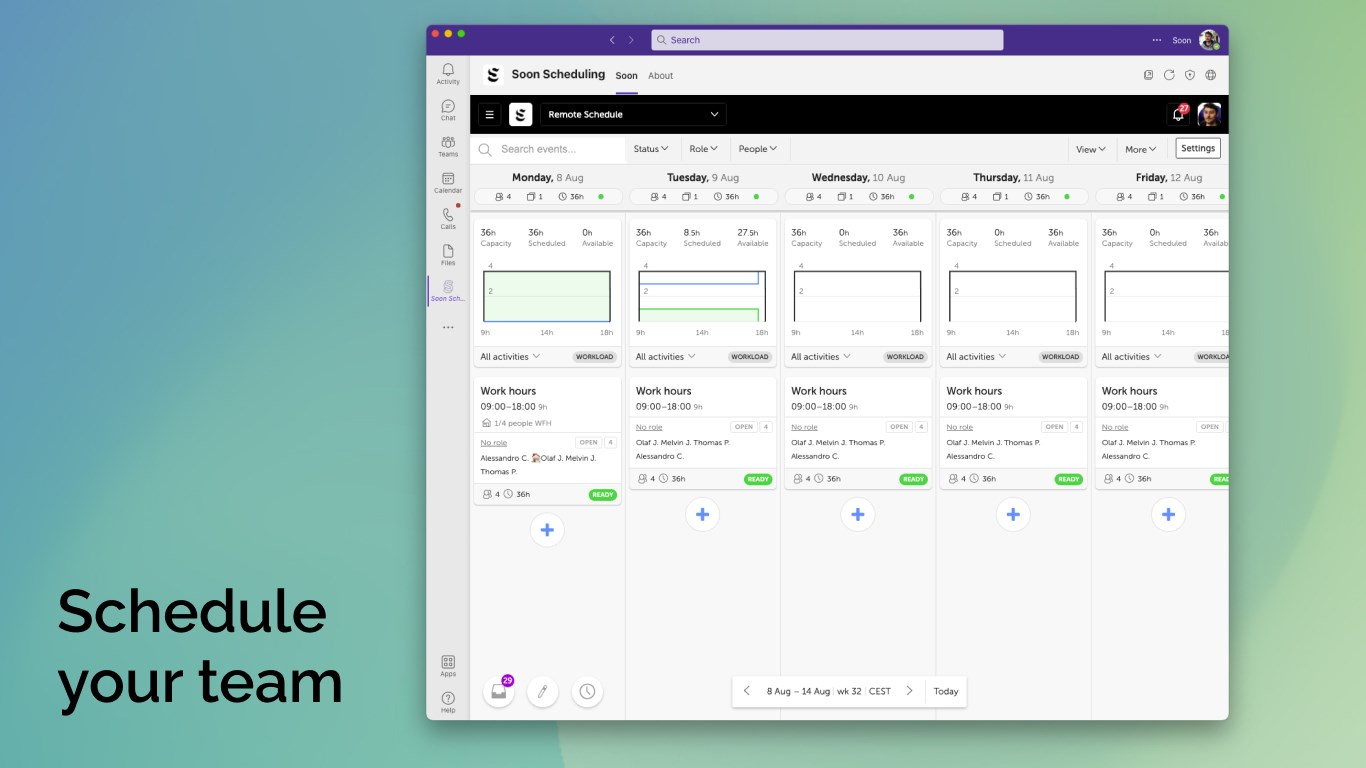This screenshot has width=1366, height=768.
Task: Open Calls in the sidebar
Action: (448, 218)
